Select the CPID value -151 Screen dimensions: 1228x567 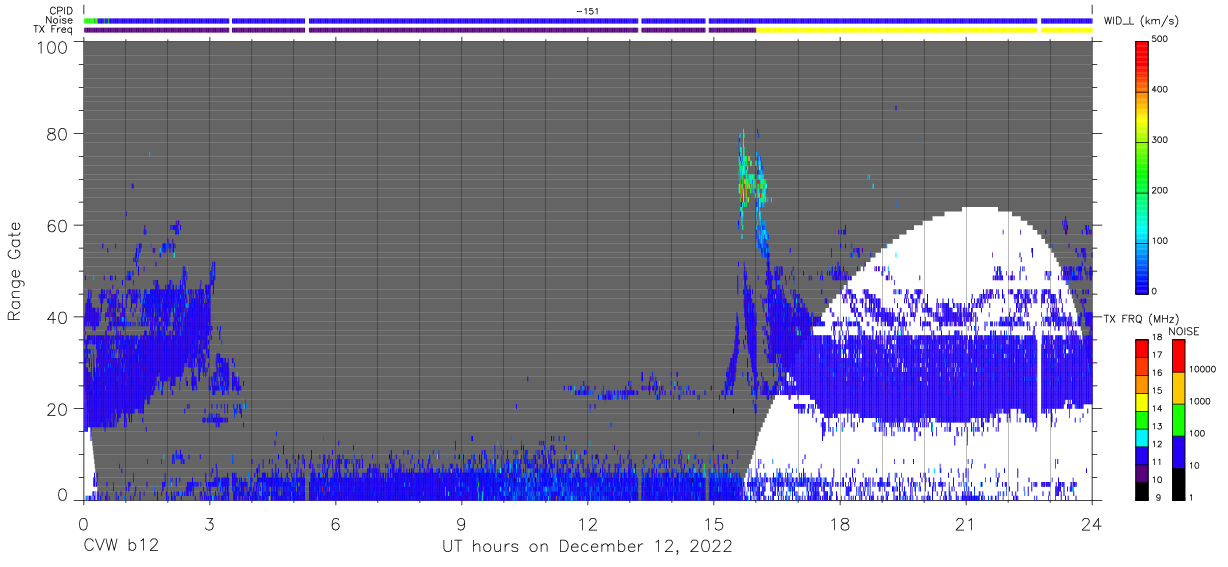pos(588,10)
